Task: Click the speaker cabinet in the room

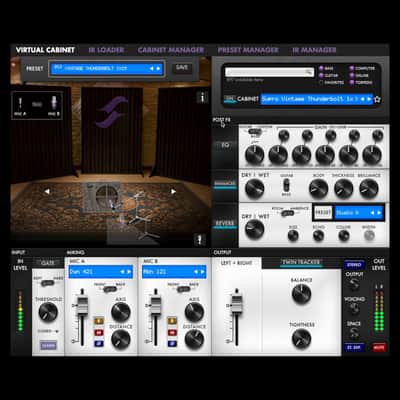Action: tap(101, 196)
